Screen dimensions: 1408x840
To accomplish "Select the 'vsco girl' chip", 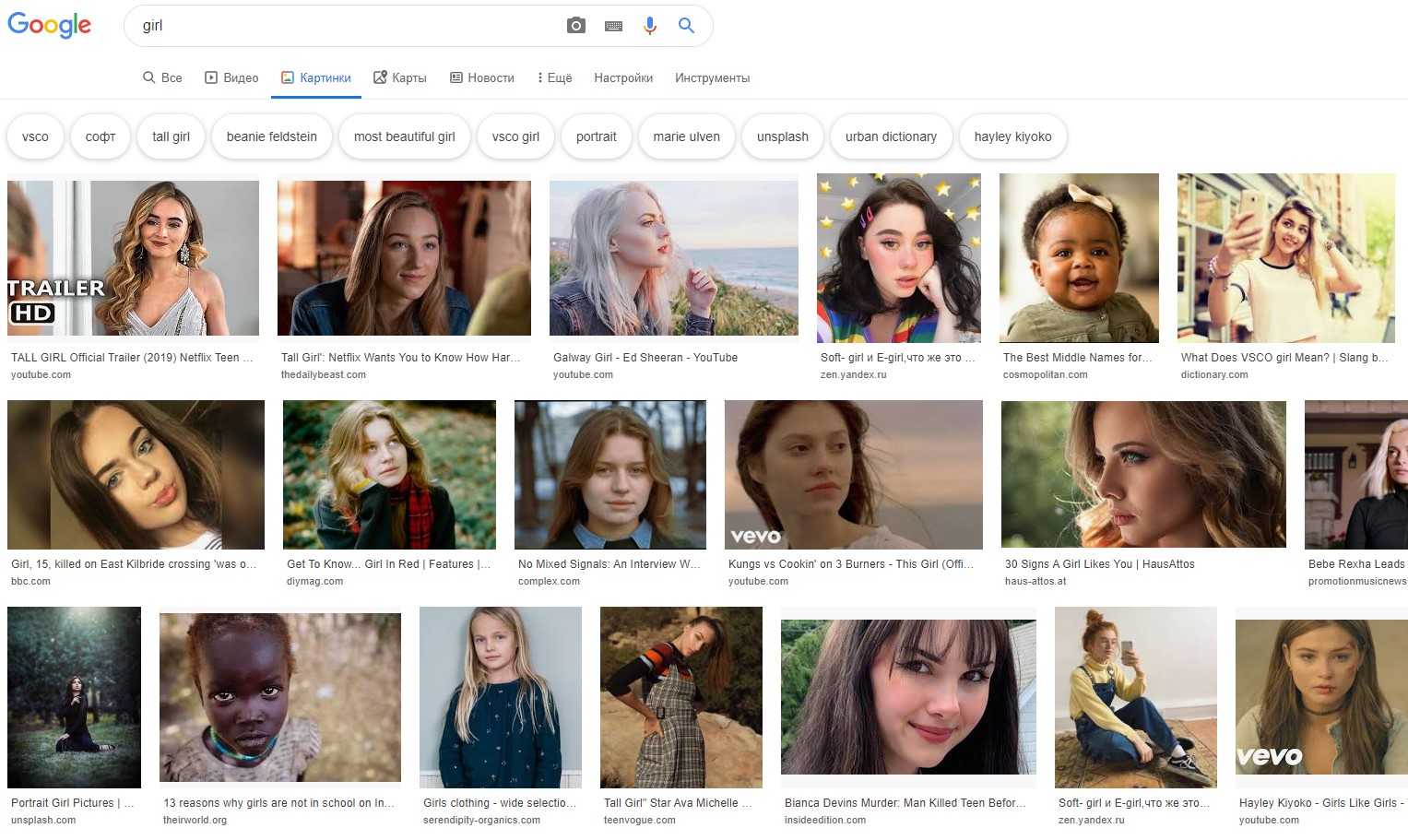I will point(515,136).
